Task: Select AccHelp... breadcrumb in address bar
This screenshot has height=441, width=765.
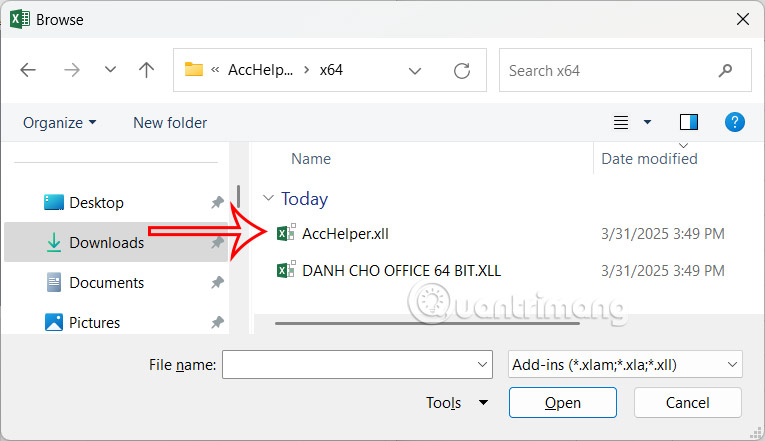Action: coord(261,70)
